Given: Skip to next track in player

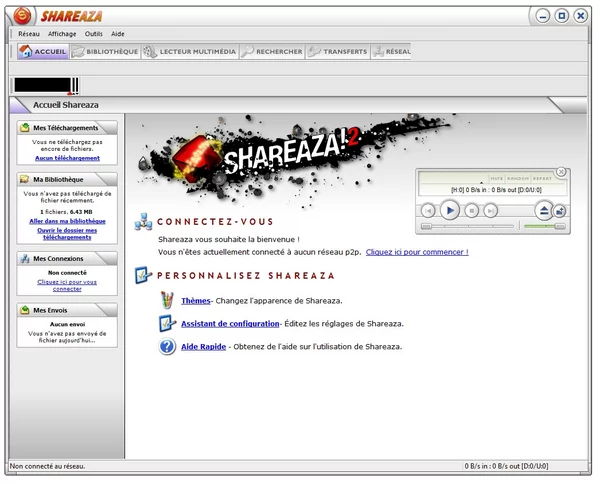Looking at the screenshot, I should (490, 210).
